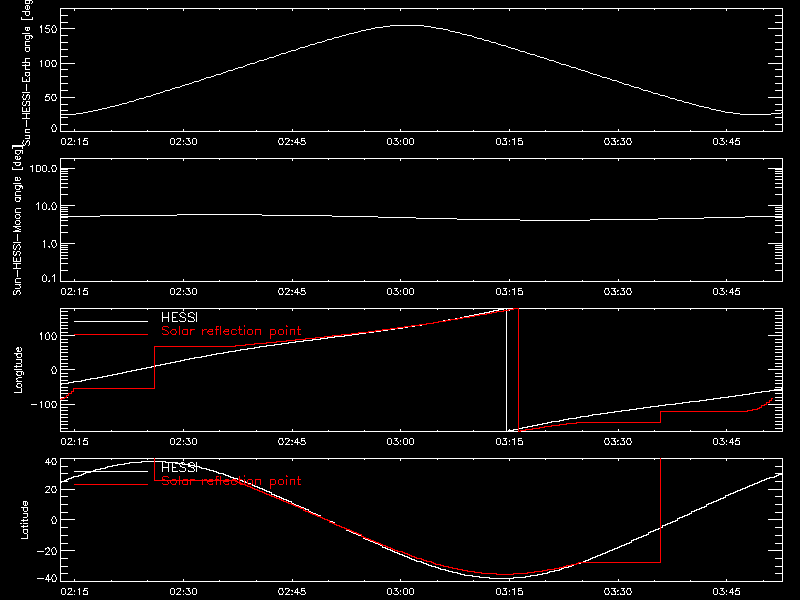Click the 0 tick on the Longitude axis
The height and width of the screenshot is (600, 800).
tap(54, 370)
